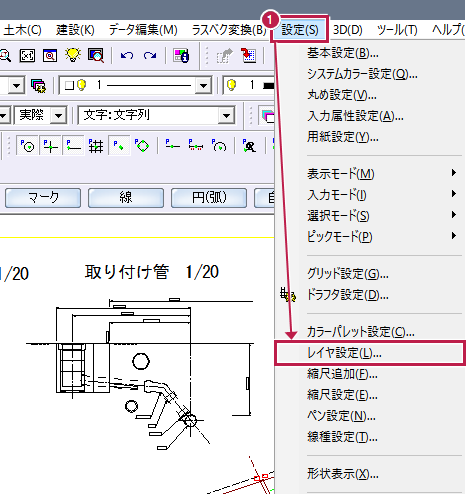Click the 取り付け管 1/20 drawing title

tap(152, 272)
